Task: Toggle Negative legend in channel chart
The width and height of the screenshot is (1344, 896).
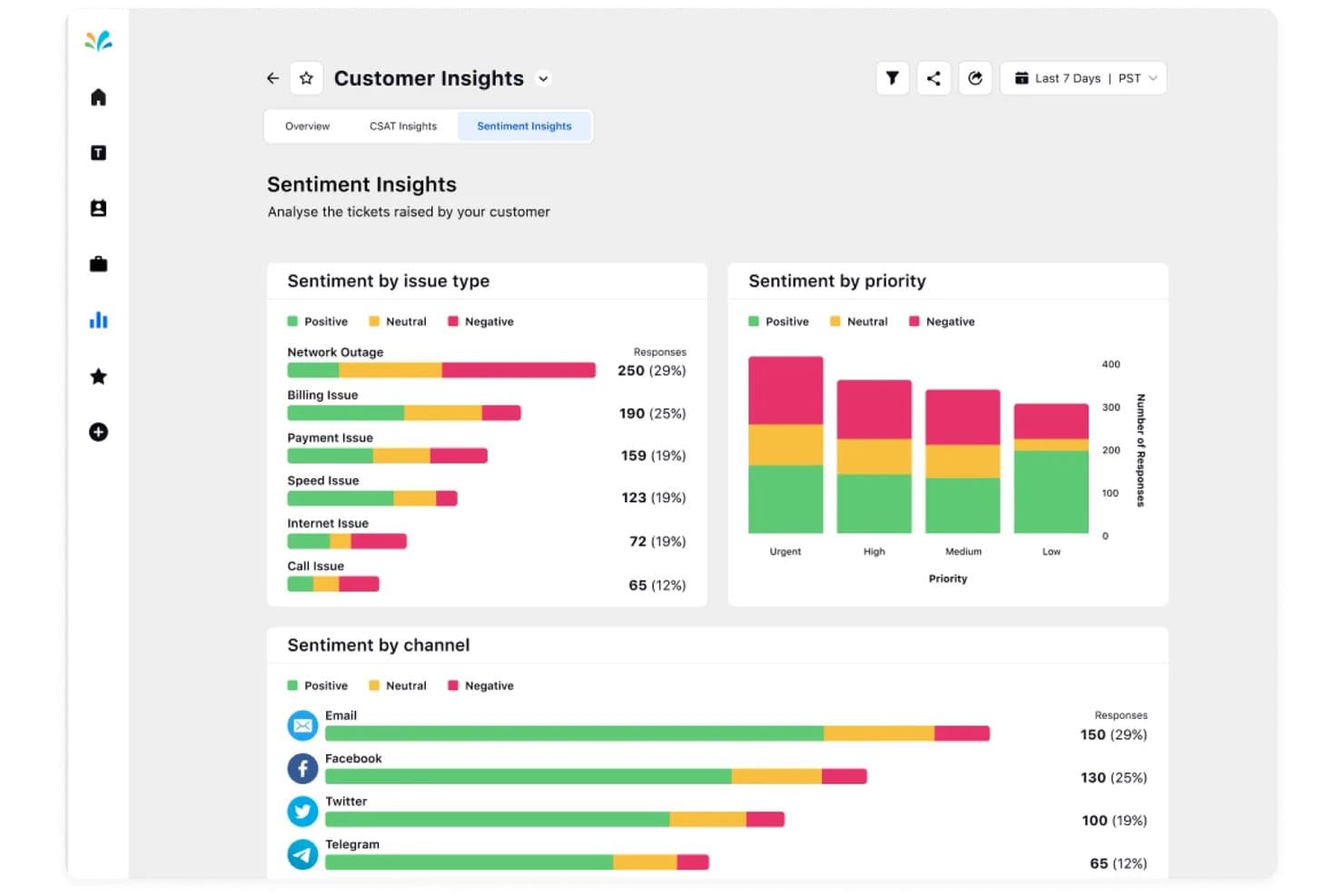Action: point(480,685)
